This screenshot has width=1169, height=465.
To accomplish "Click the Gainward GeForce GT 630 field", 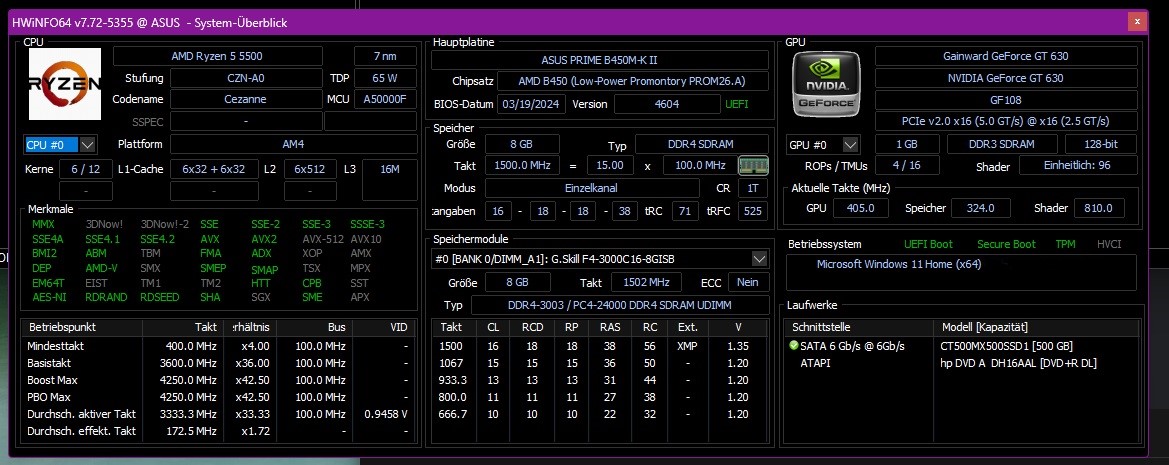I will pos(1006,56).
